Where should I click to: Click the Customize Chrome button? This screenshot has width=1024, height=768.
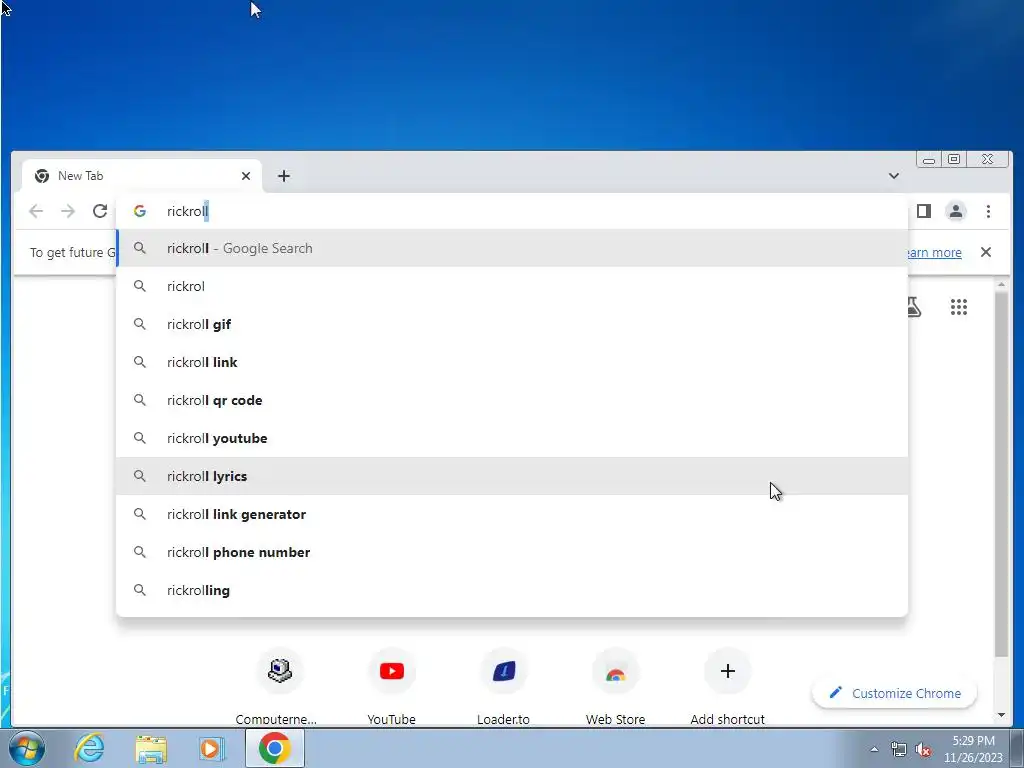[895, 693]
